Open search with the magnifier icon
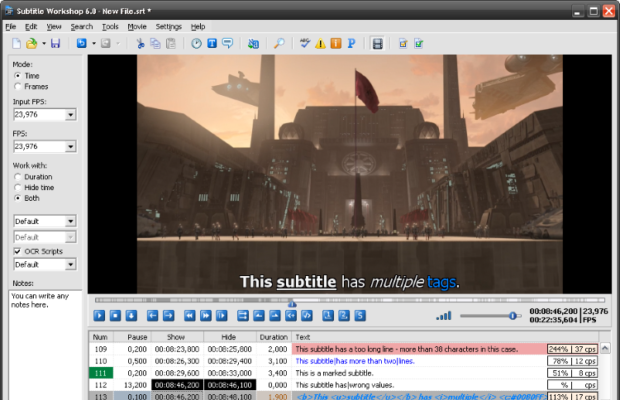 click(x=279, y=43)
